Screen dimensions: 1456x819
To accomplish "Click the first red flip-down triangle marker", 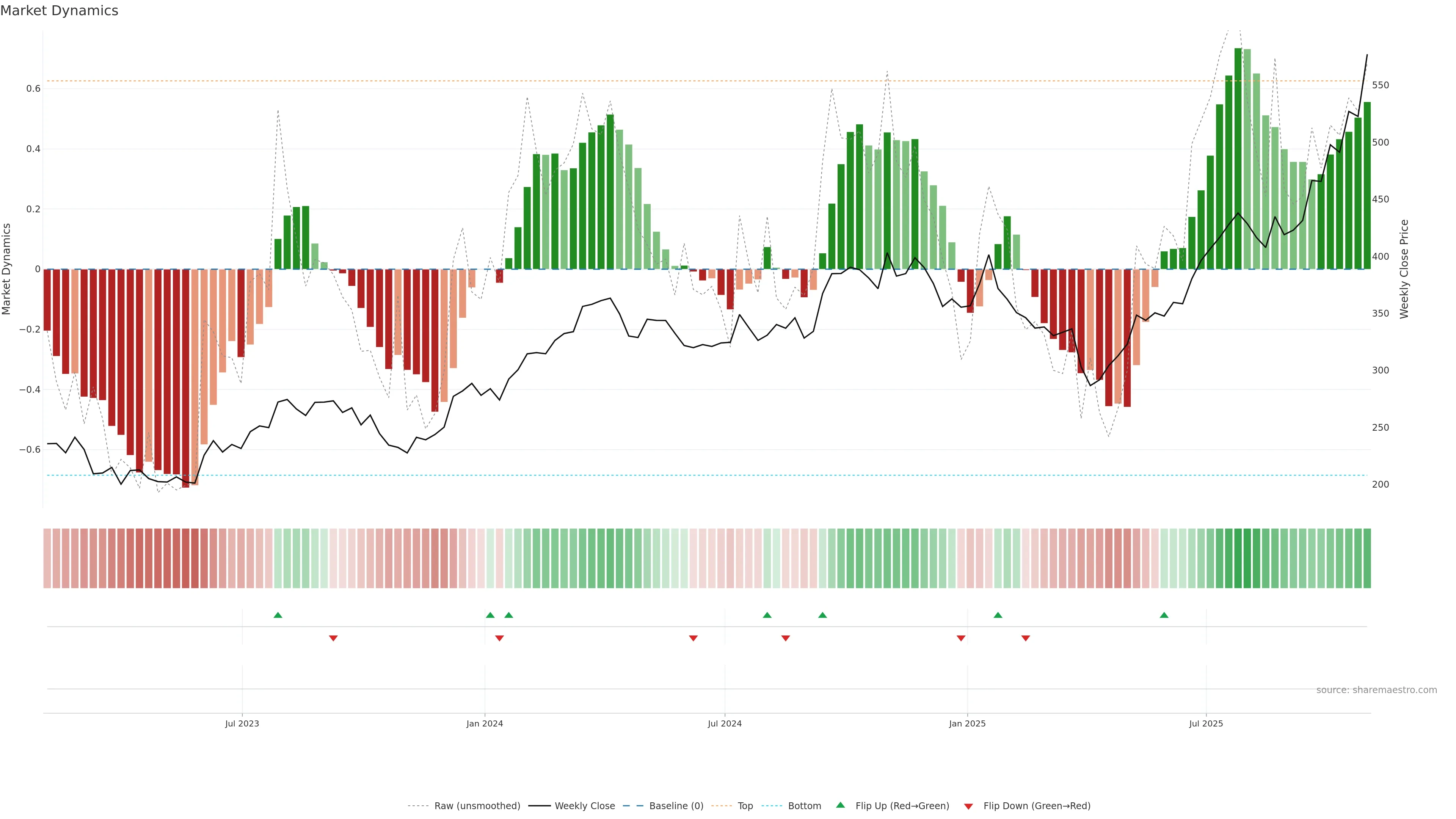I will 333,638.
